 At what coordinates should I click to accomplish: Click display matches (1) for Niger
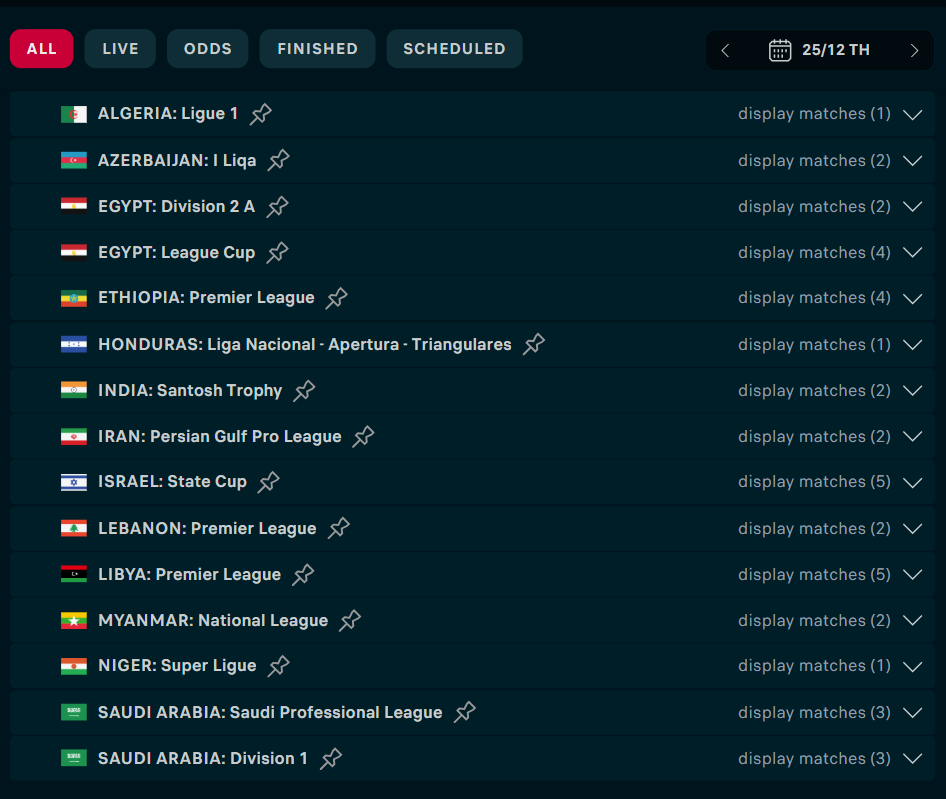(x=814, y=666)
